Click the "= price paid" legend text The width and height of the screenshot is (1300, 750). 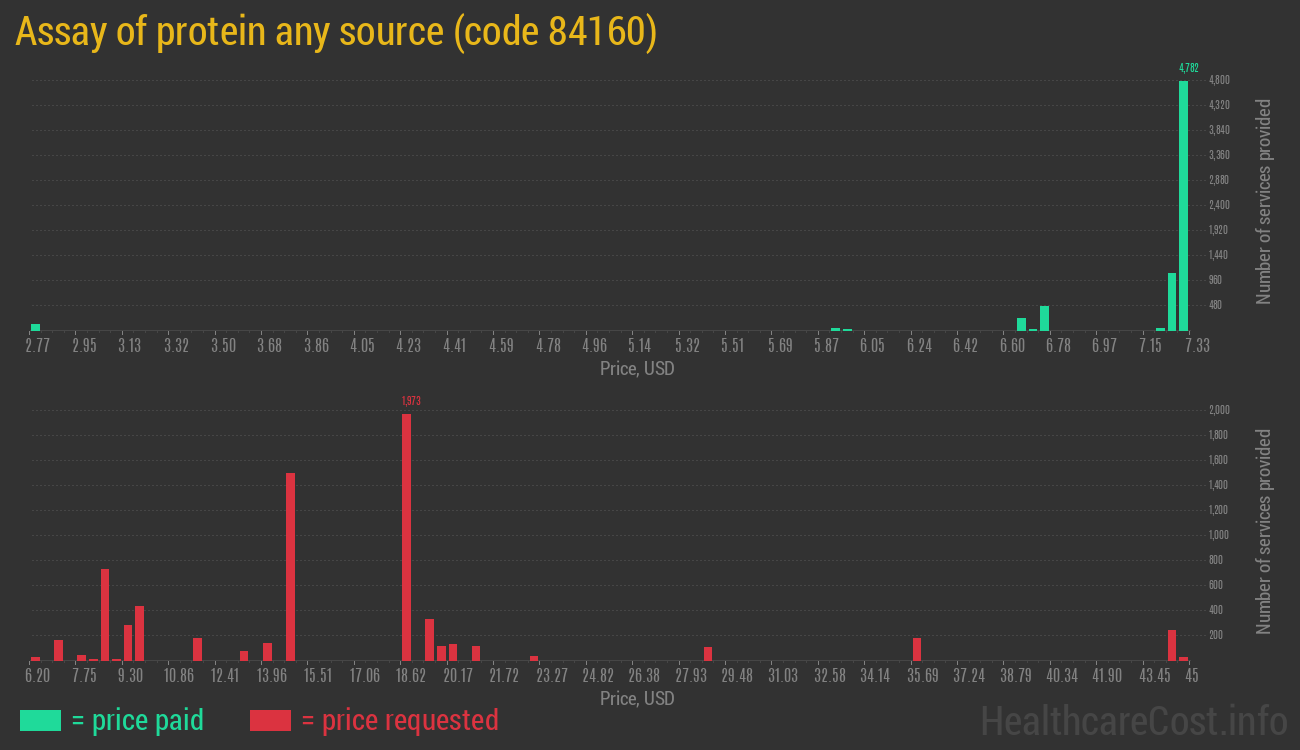(x=138, y=720)
